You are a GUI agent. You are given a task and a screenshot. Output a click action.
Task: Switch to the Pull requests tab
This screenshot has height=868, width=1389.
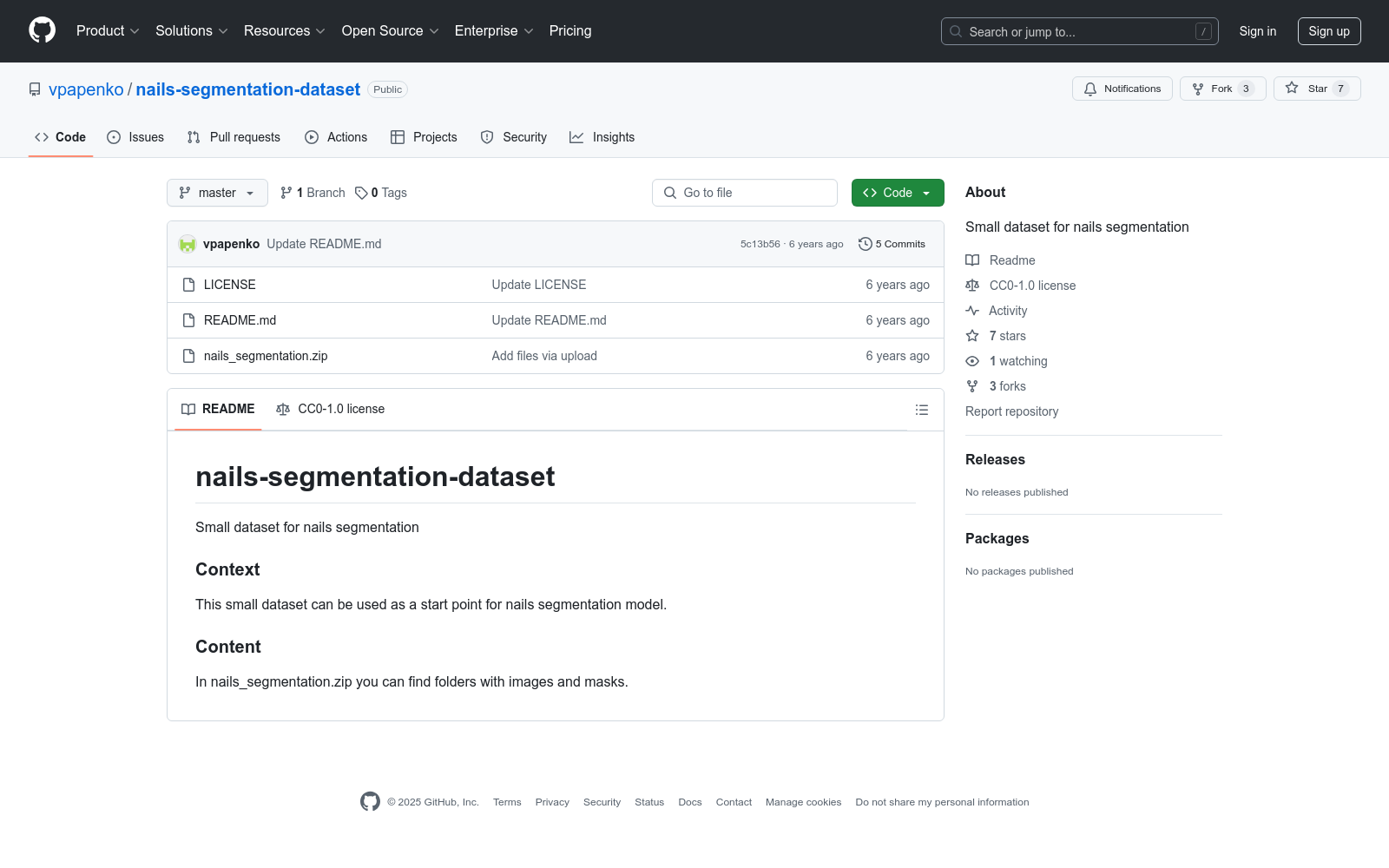click(x=234, y=137)
